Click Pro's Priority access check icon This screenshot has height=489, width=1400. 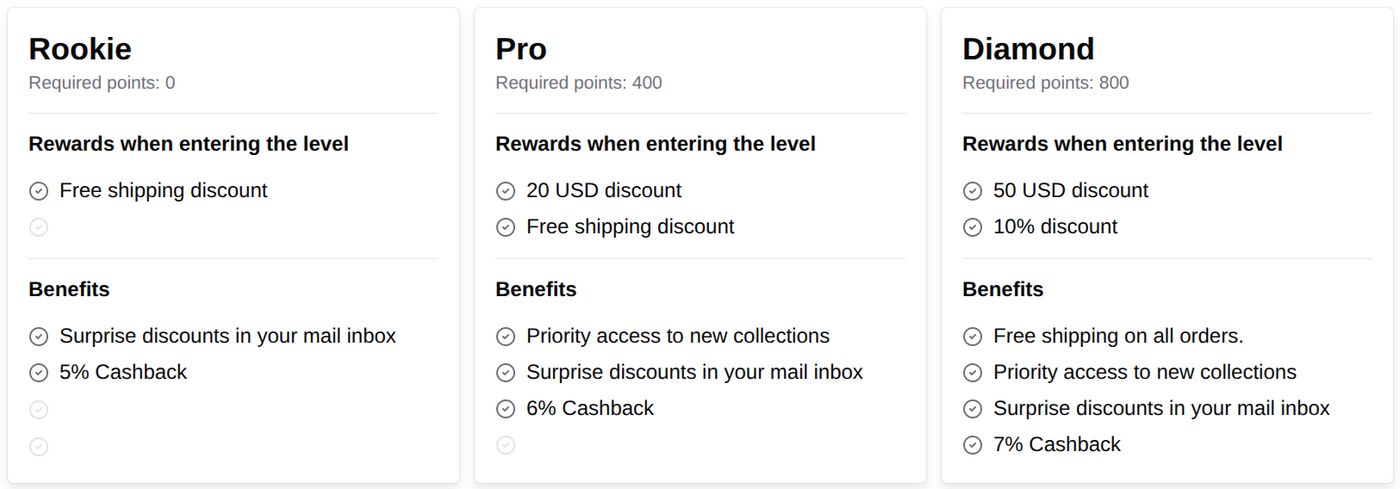tap(506, 337)
